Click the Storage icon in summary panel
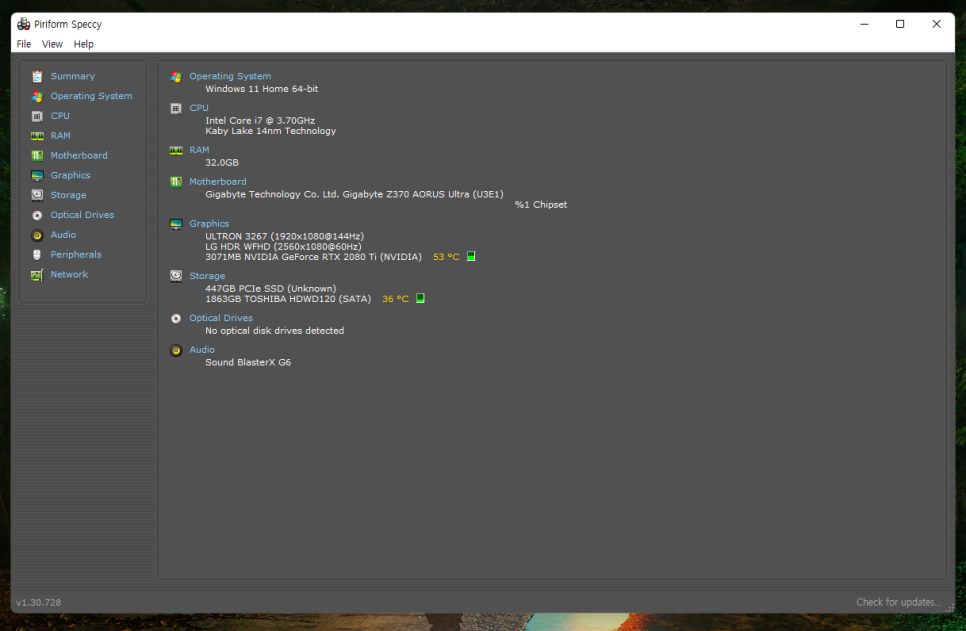Screen dimensions: 966x631 pyautogui.click(x=176, y=276)
